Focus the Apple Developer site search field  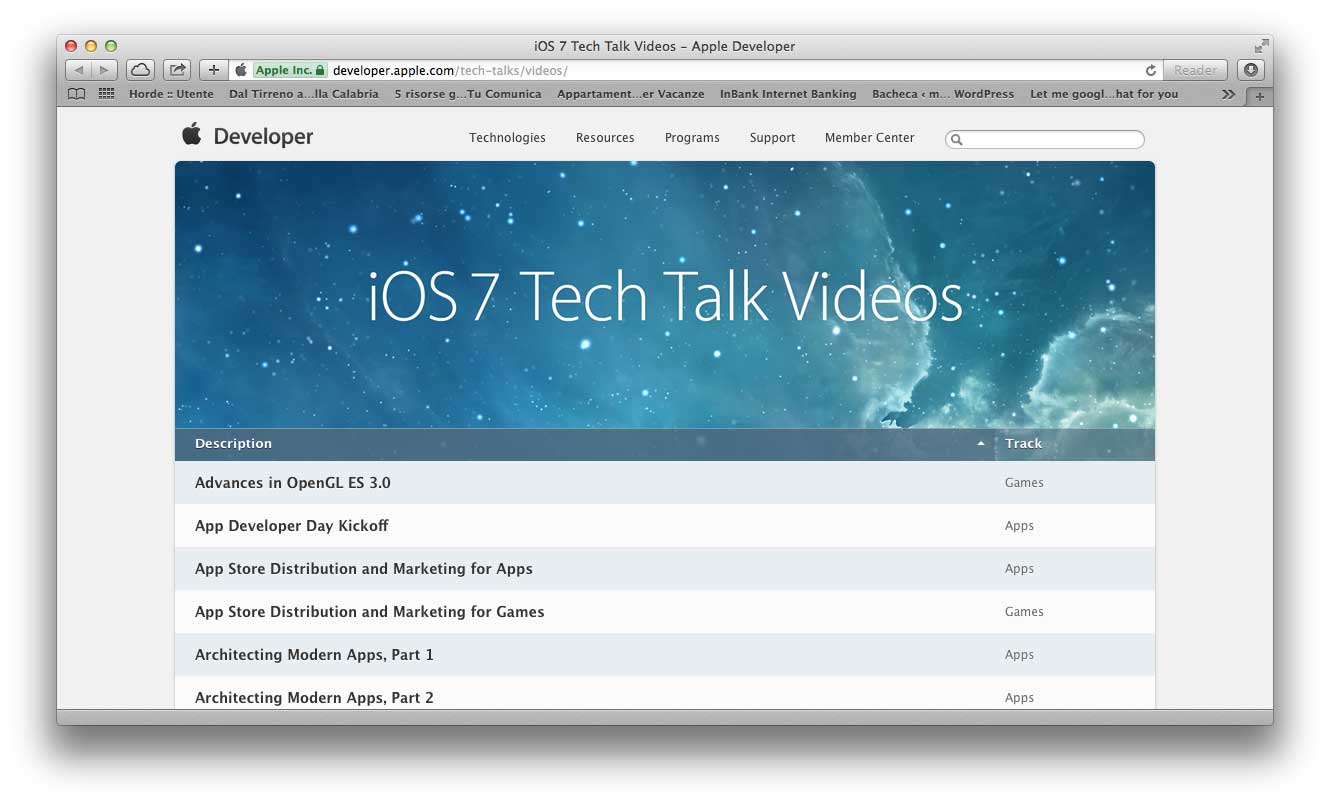point(1045,140)
